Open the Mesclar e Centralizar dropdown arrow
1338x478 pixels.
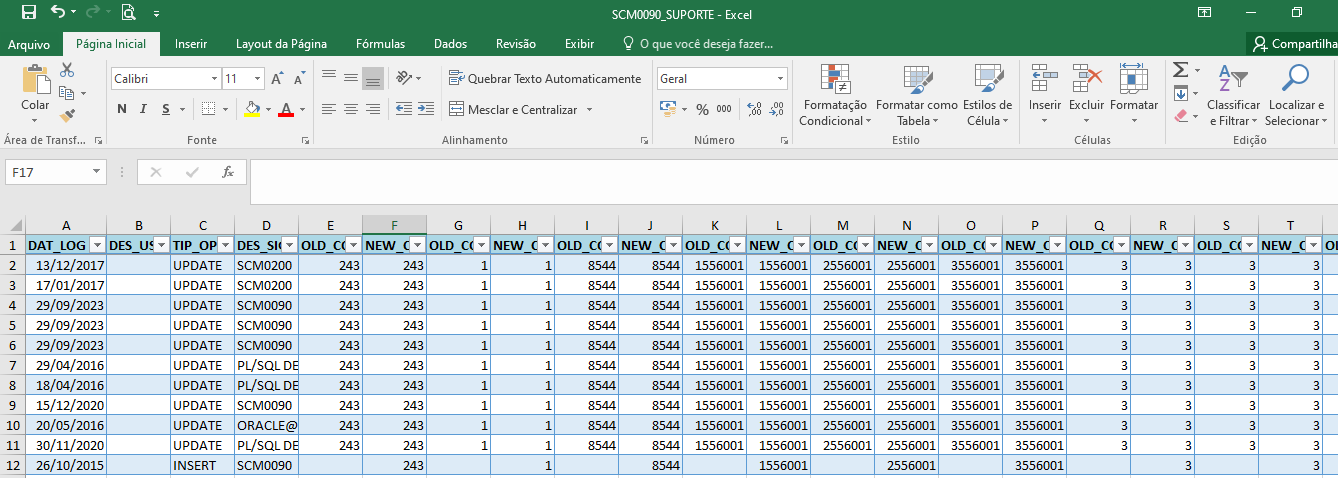590,109
